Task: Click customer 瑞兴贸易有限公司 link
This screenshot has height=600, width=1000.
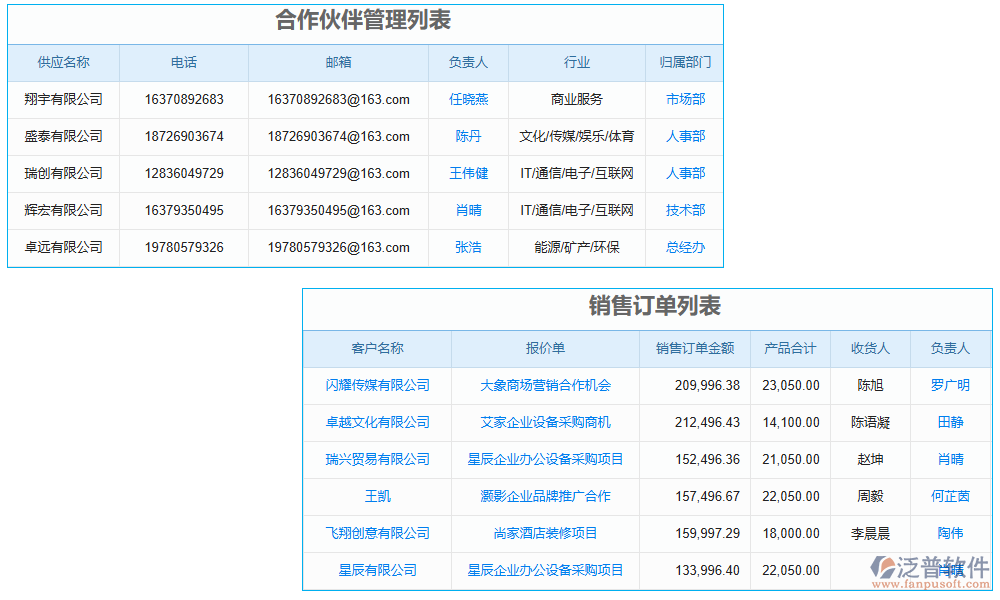Action: coord(376,459)
